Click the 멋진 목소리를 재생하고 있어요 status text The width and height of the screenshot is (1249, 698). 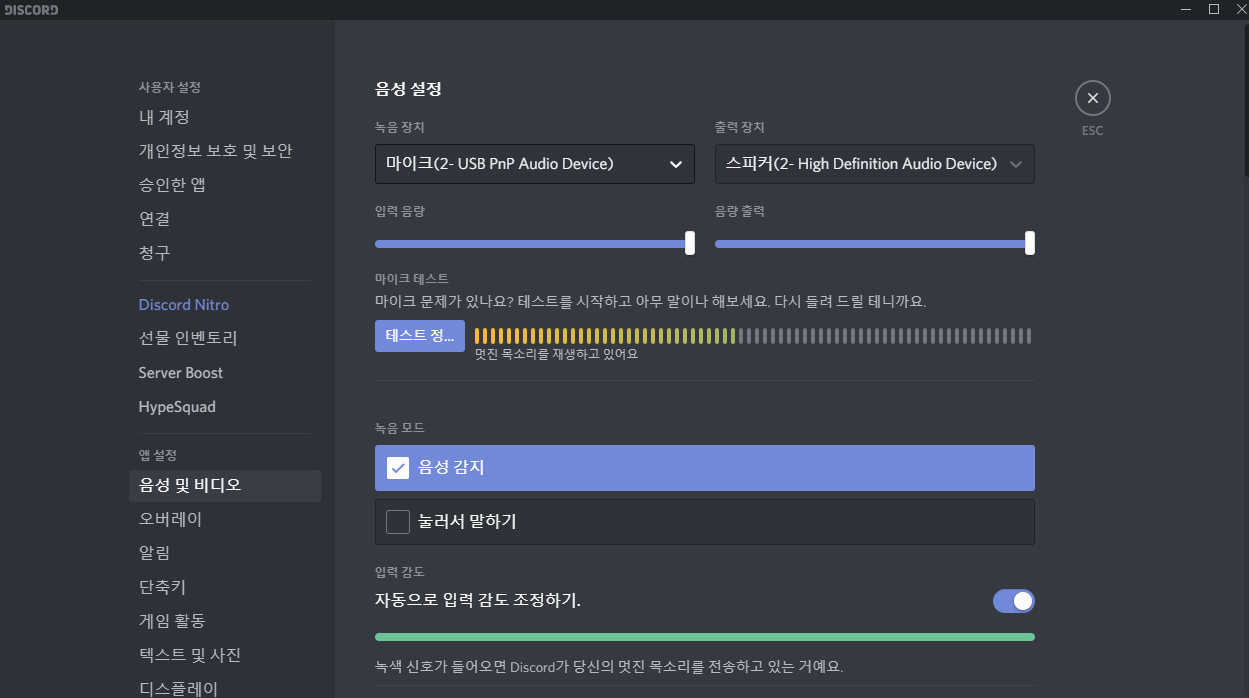pyautogui.click(x=556, y=354)
